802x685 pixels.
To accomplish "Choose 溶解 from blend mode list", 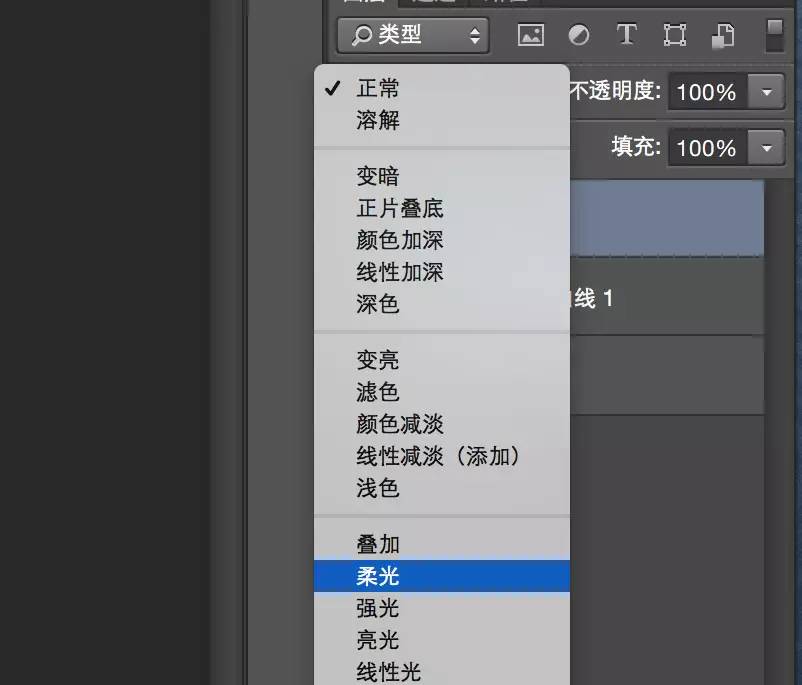I will [x=378, y=120].
